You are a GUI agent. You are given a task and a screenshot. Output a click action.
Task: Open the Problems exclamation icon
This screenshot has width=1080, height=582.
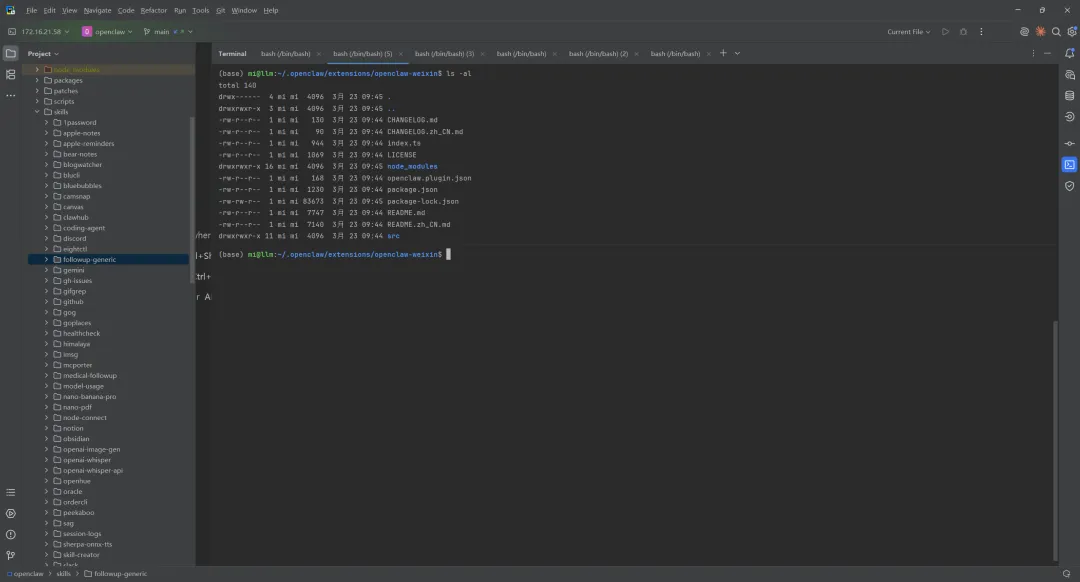pyautogui.click(x=10, y=534)
